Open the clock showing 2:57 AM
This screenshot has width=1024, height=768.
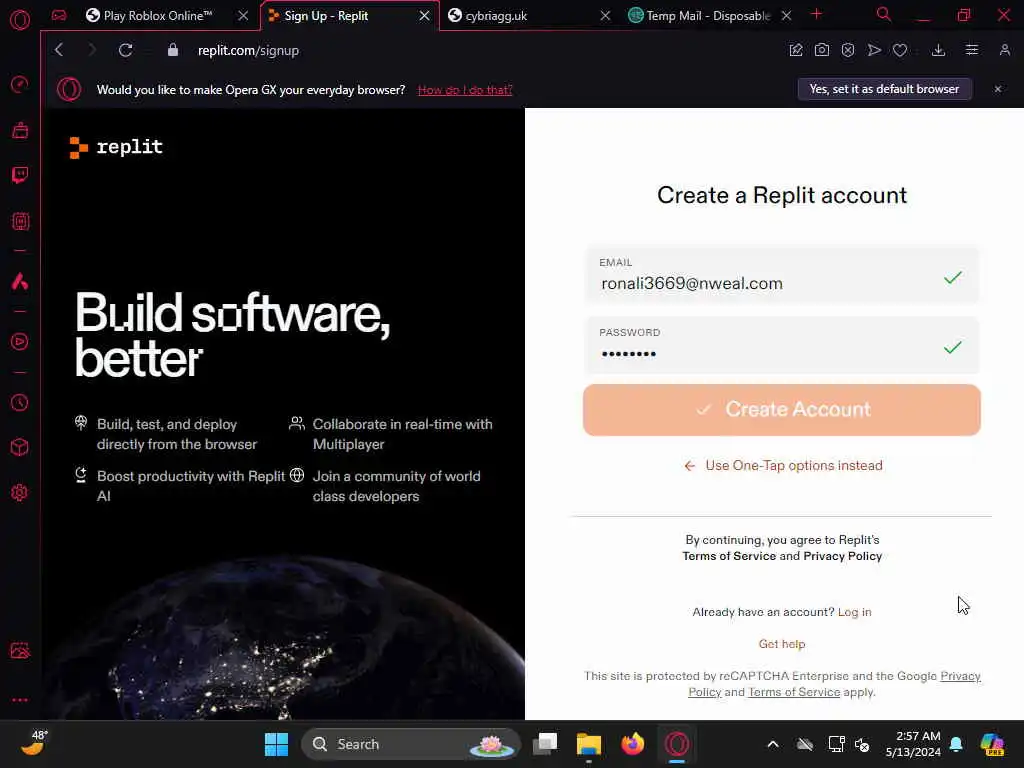(x=913, y=744)
